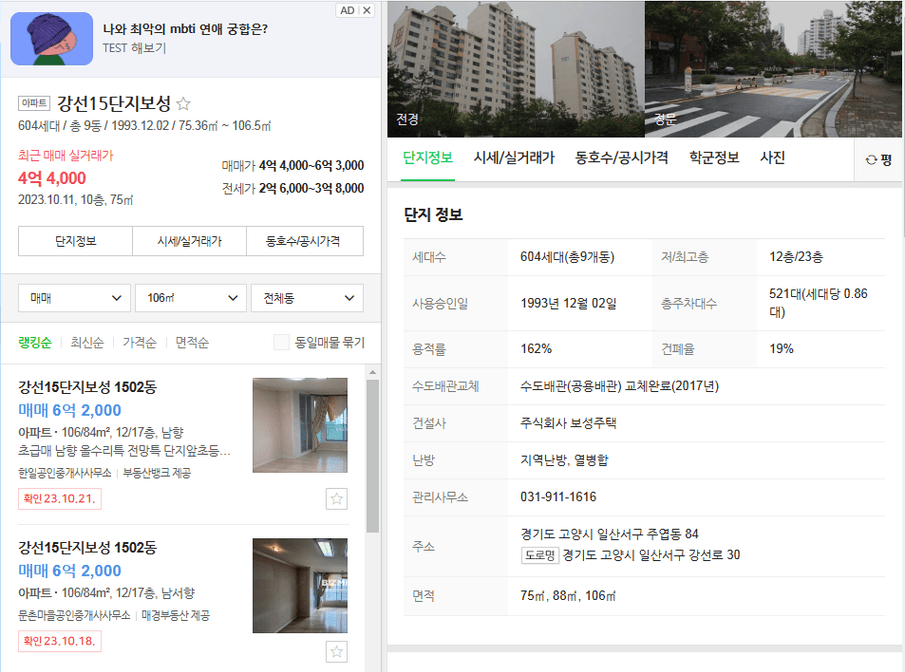Open the 매매 transaction type dropdown

pyautogui.click(x=74, y=298)
